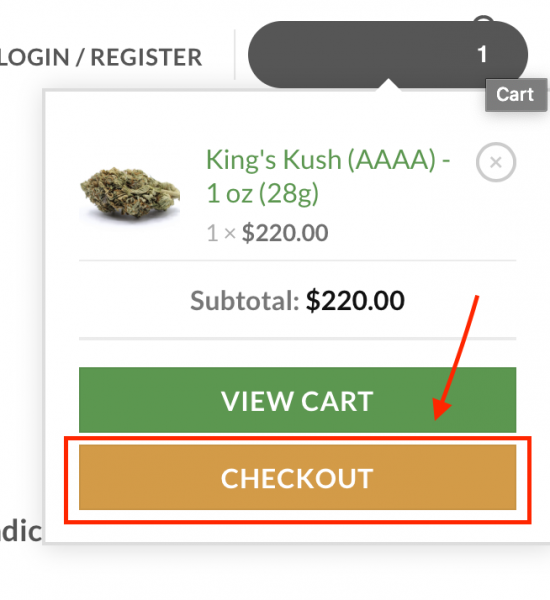Click the partially hidden circle above cart
The height and width of the screenshot is (600, 550).
coord(483,18)
